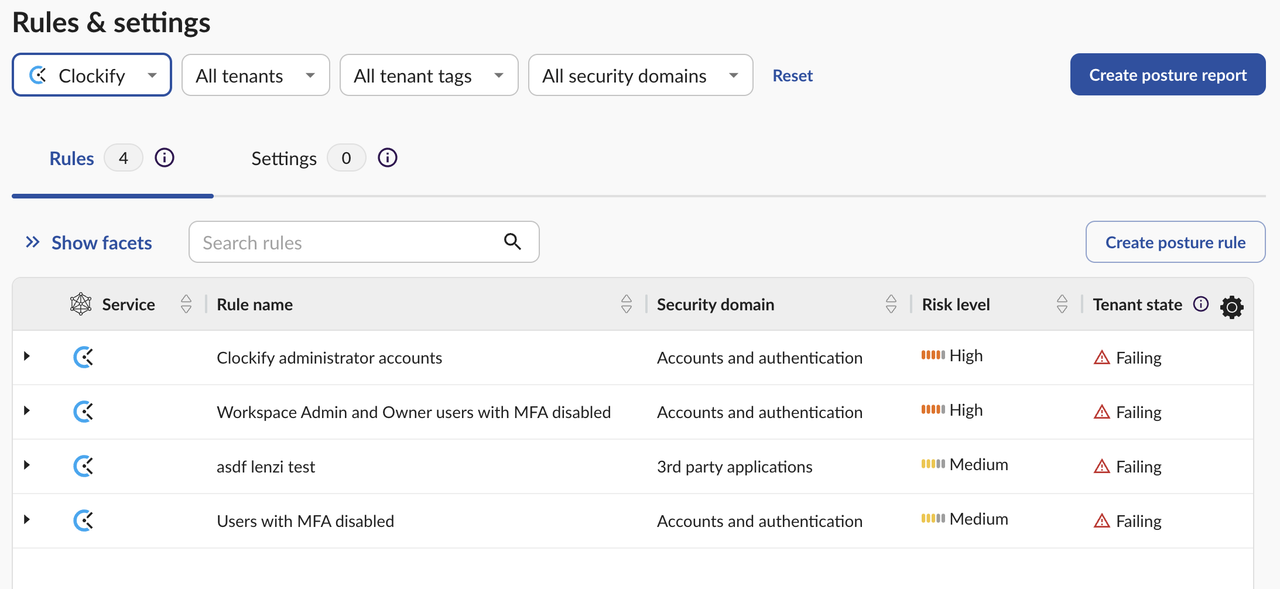Click the info icon beside Settings tab
This screenshot has height=589, width=1280.
pos(388,157)
